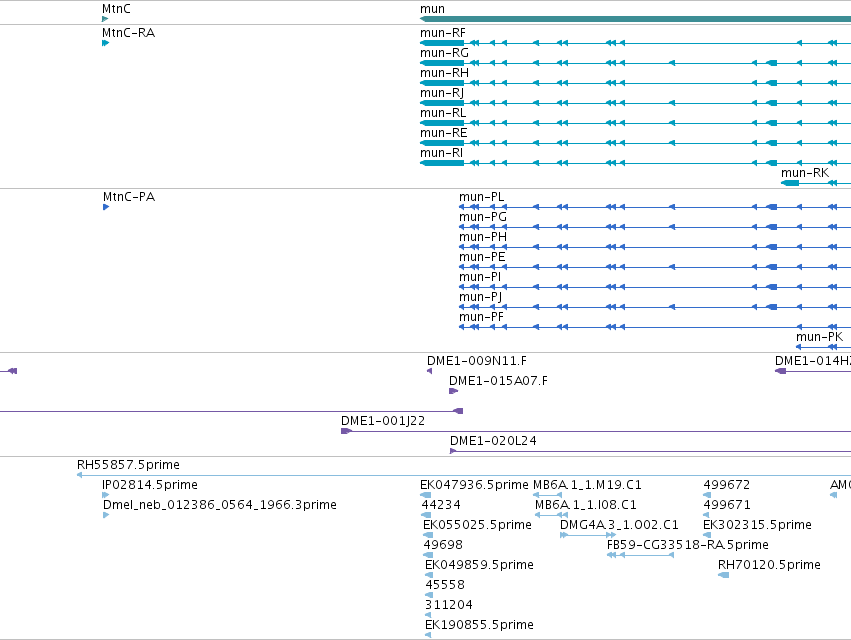
Task: Select the MtnC-RA transcript label
Action: (129, 33)
